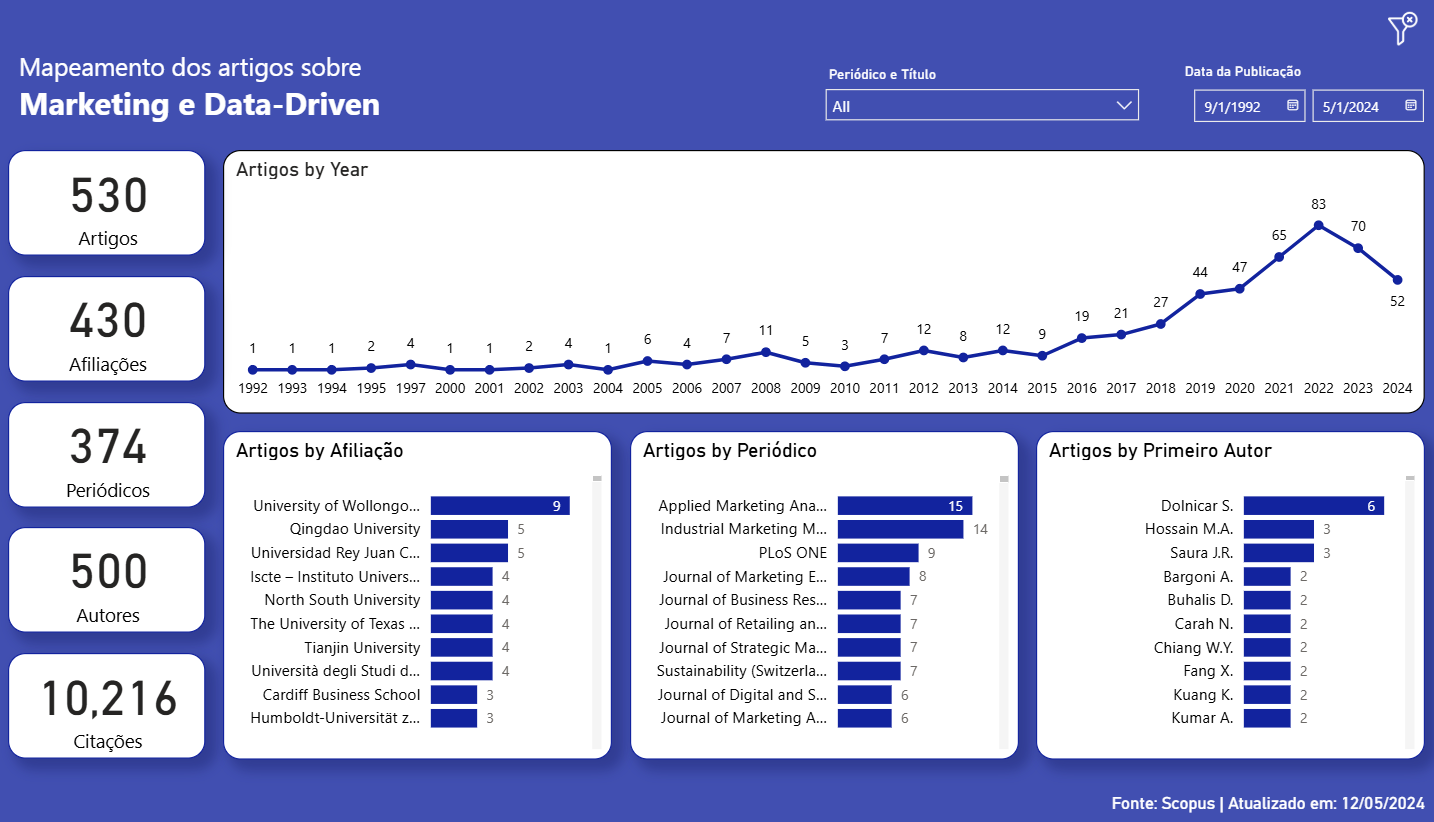Click the Dolnicar S. bar showing 6
The height and width of the screenshot is (822, 1434).
pyautogui.click(x=1315, y=505)
